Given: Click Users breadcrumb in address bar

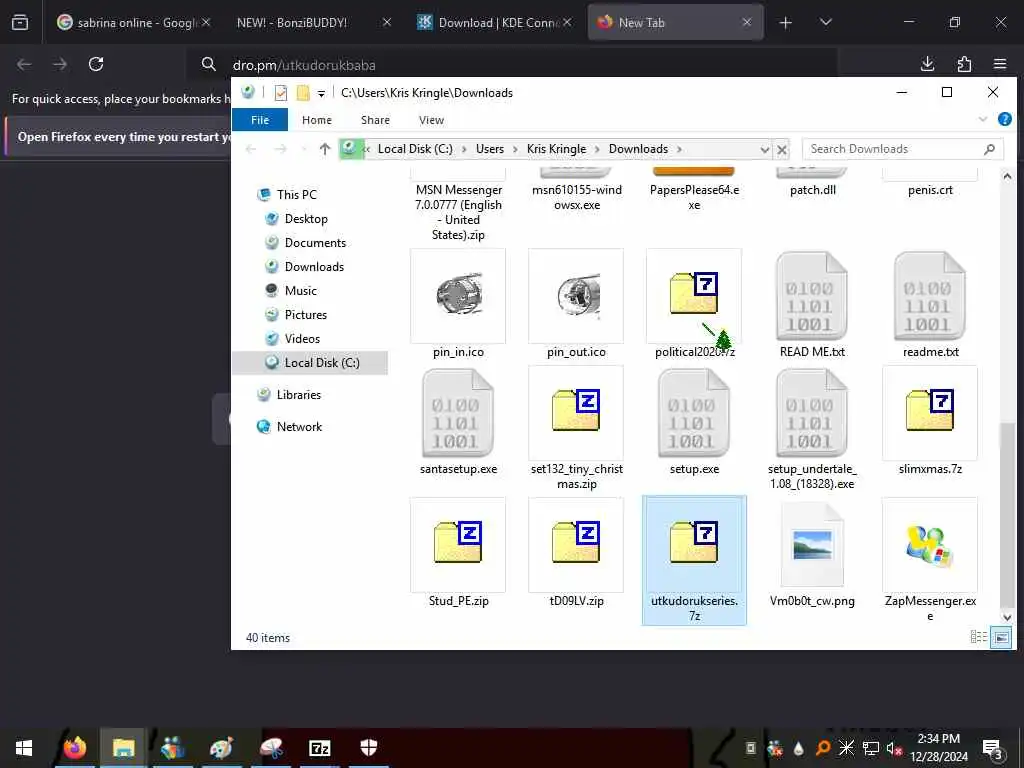Looking at the screenshot, I should coord(490,149).
